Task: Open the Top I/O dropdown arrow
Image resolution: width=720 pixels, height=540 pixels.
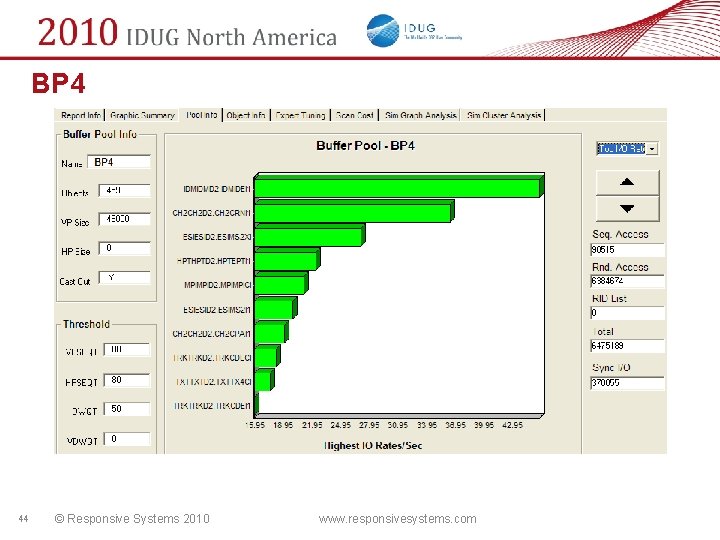Action: [x=652, y=149]
